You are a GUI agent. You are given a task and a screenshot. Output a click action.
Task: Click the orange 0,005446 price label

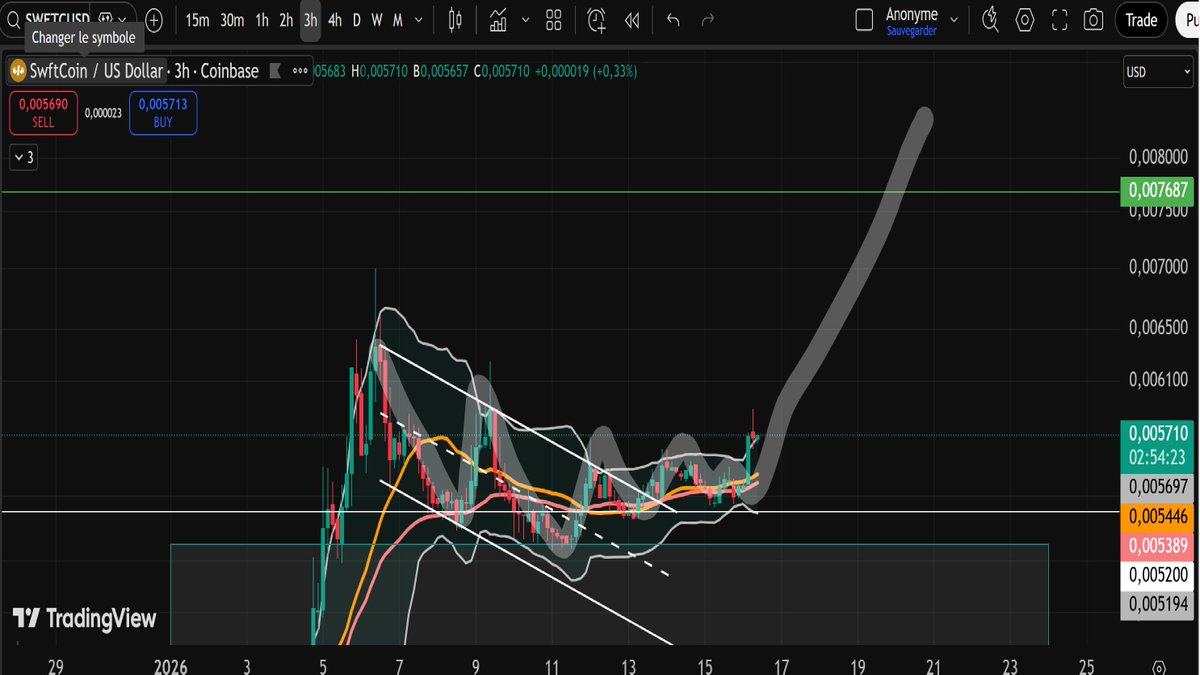tap(1159, 517)
